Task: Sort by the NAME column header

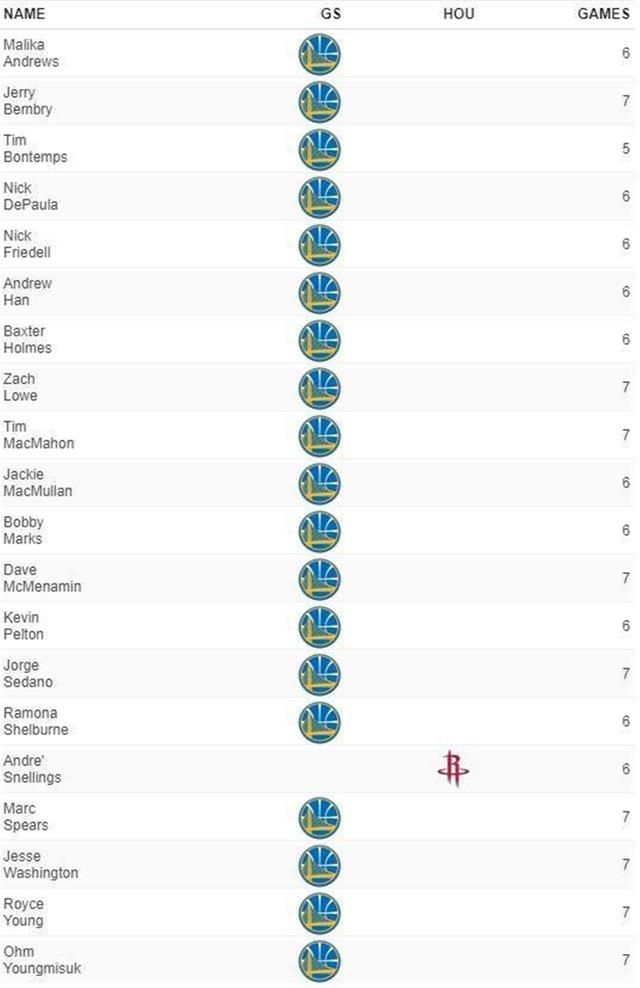Action: tap(24, 14)
